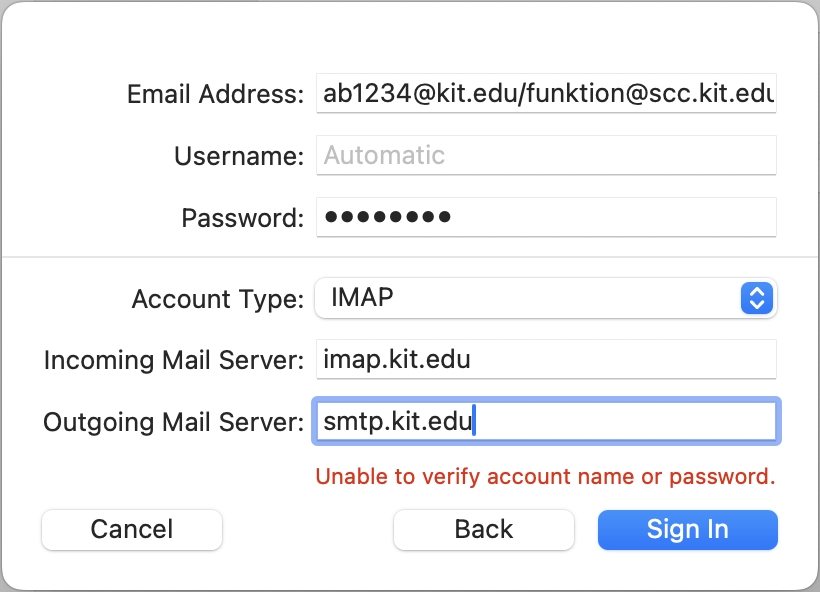Click the "Incoming Mail Server:" label

173,361
